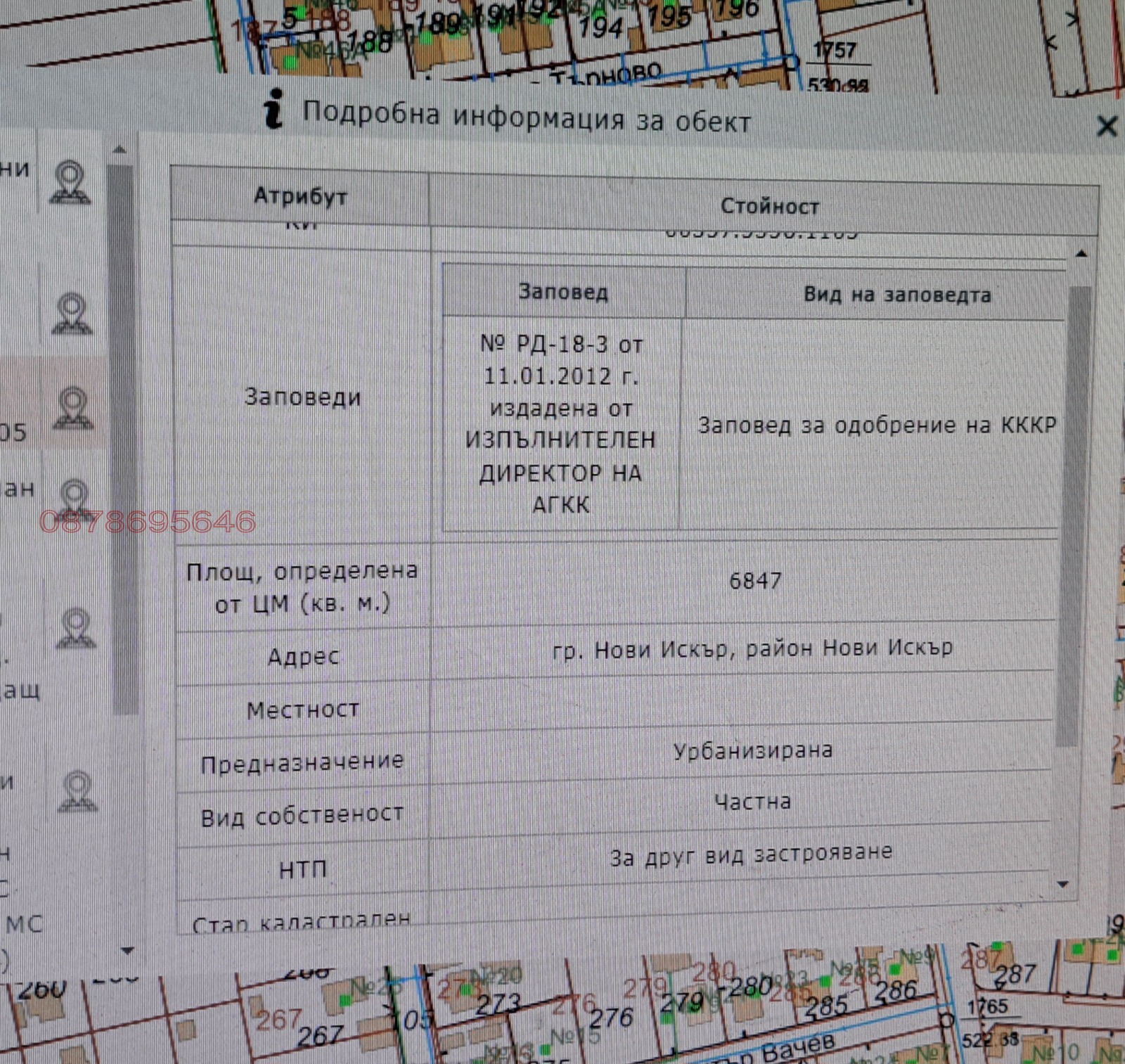The width and height of the screenshot is (1125, 1064).
Task: Select parcel 194 on the map
Action: (600, 28)
